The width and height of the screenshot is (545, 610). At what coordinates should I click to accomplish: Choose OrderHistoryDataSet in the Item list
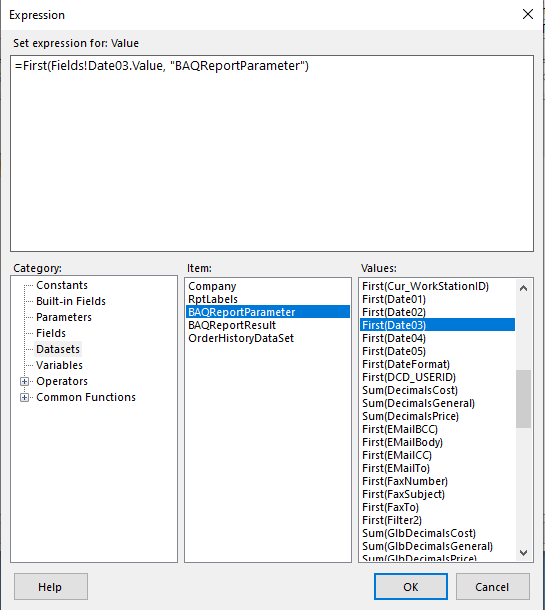267,338
